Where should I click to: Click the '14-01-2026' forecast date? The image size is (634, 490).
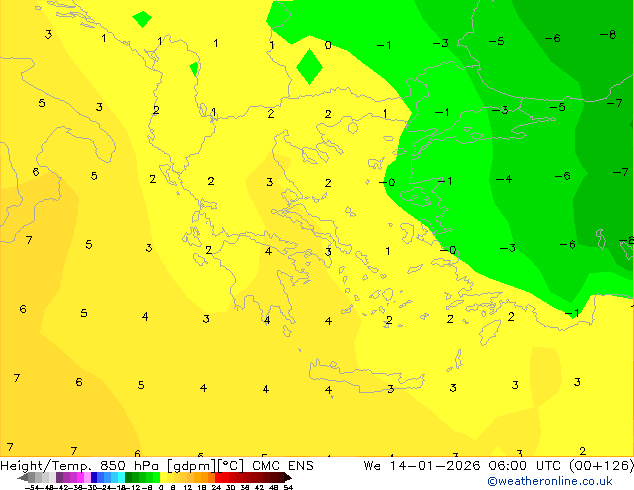(435, 466)
